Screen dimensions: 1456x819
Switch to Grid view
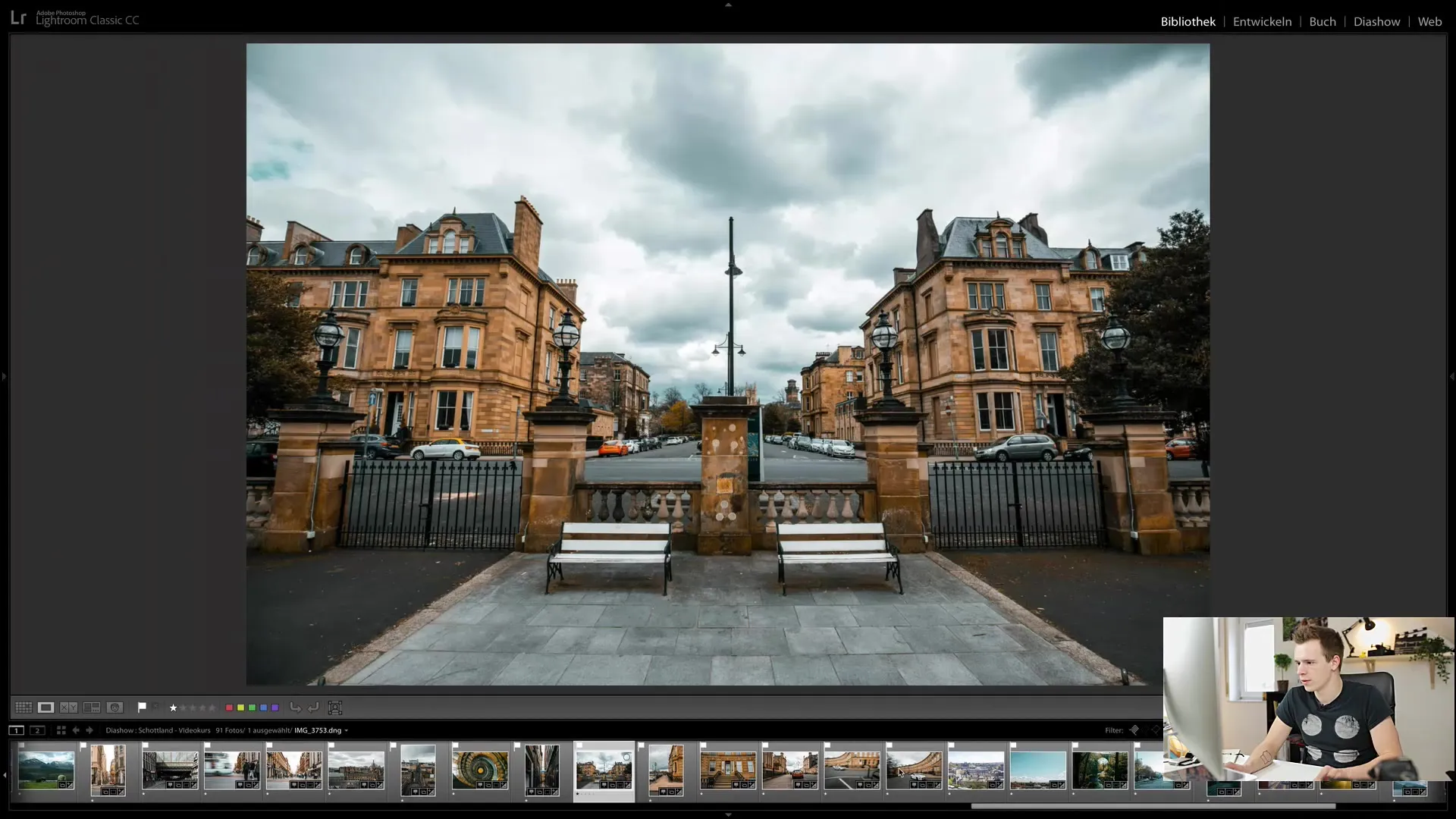pos(24,708)
